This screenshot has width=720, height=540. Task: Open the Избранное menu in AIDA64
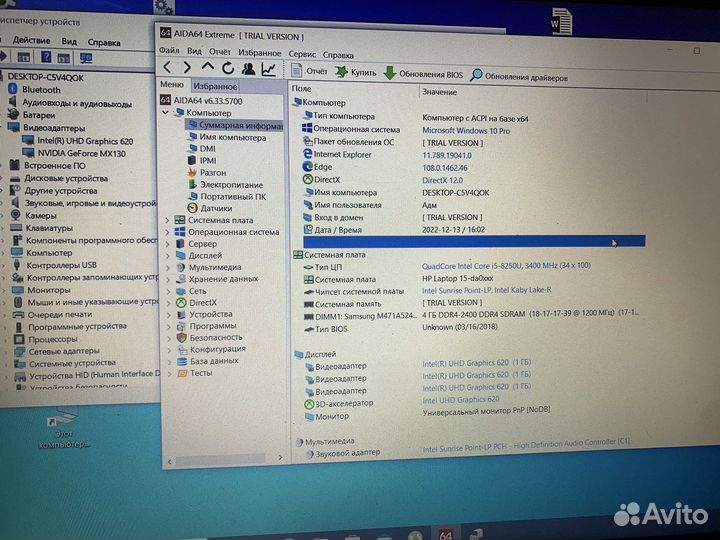point(259,53)
